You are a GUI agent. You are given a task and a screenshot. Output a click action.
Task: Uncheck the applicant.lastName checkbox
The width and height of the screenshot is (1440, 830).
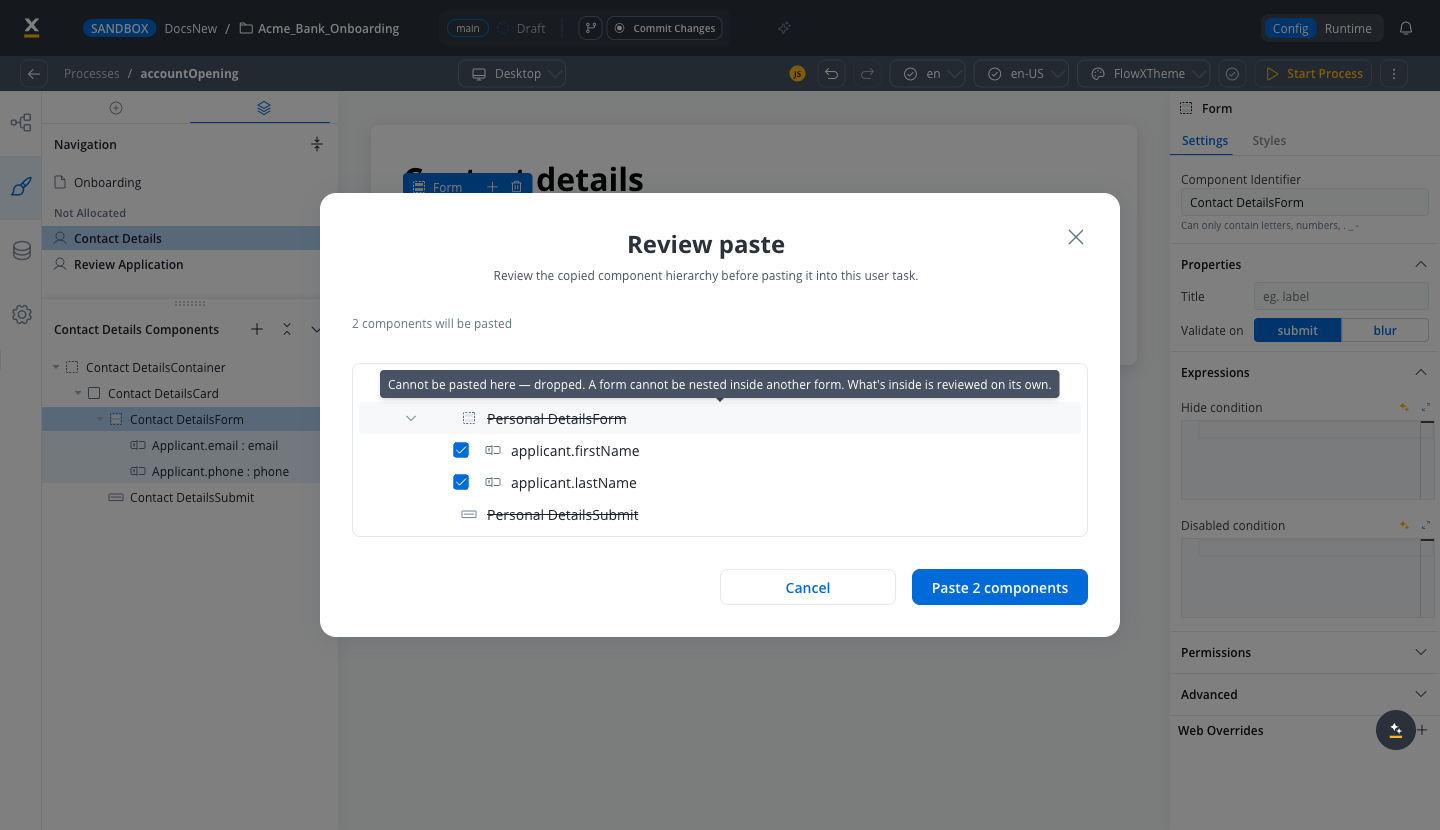click(x=461, y=483)
